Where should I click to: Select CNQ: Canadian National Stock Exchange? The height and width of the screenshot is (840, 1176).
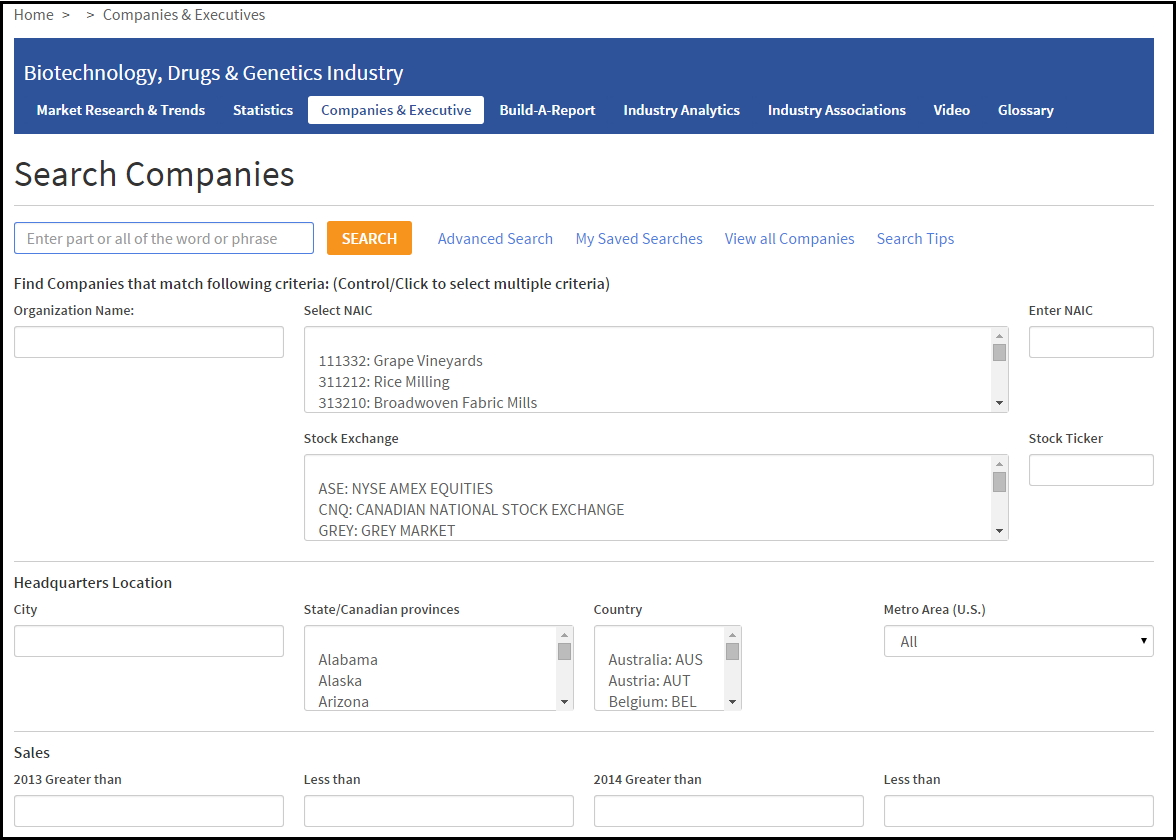(x=471, y=510)
